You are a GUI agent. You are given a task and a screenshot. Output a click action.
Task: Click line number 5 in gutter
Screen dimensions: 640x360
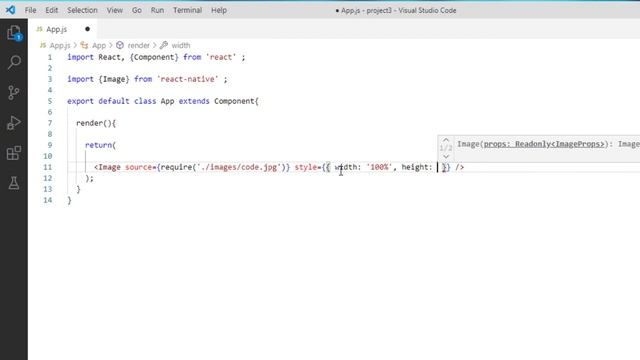pos(50,101)
